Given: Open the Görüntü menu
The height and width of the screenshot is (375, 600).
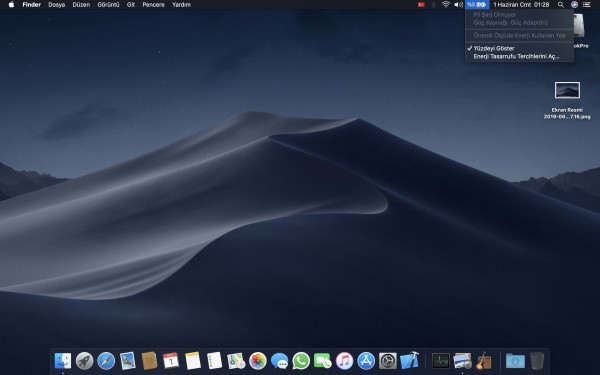Looking at the screenshot, I should 108,5.
